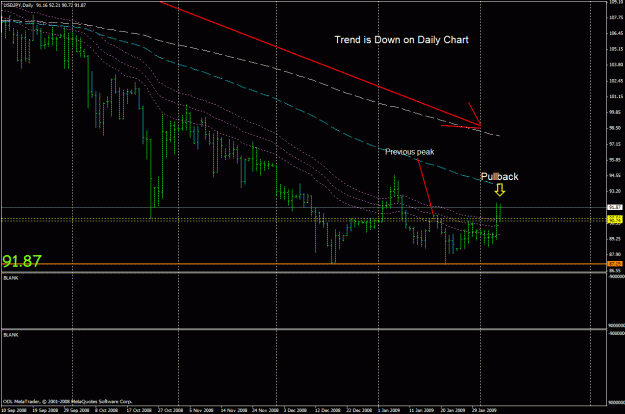Click the 93.20 price axis label

click(x=615, y=191)
